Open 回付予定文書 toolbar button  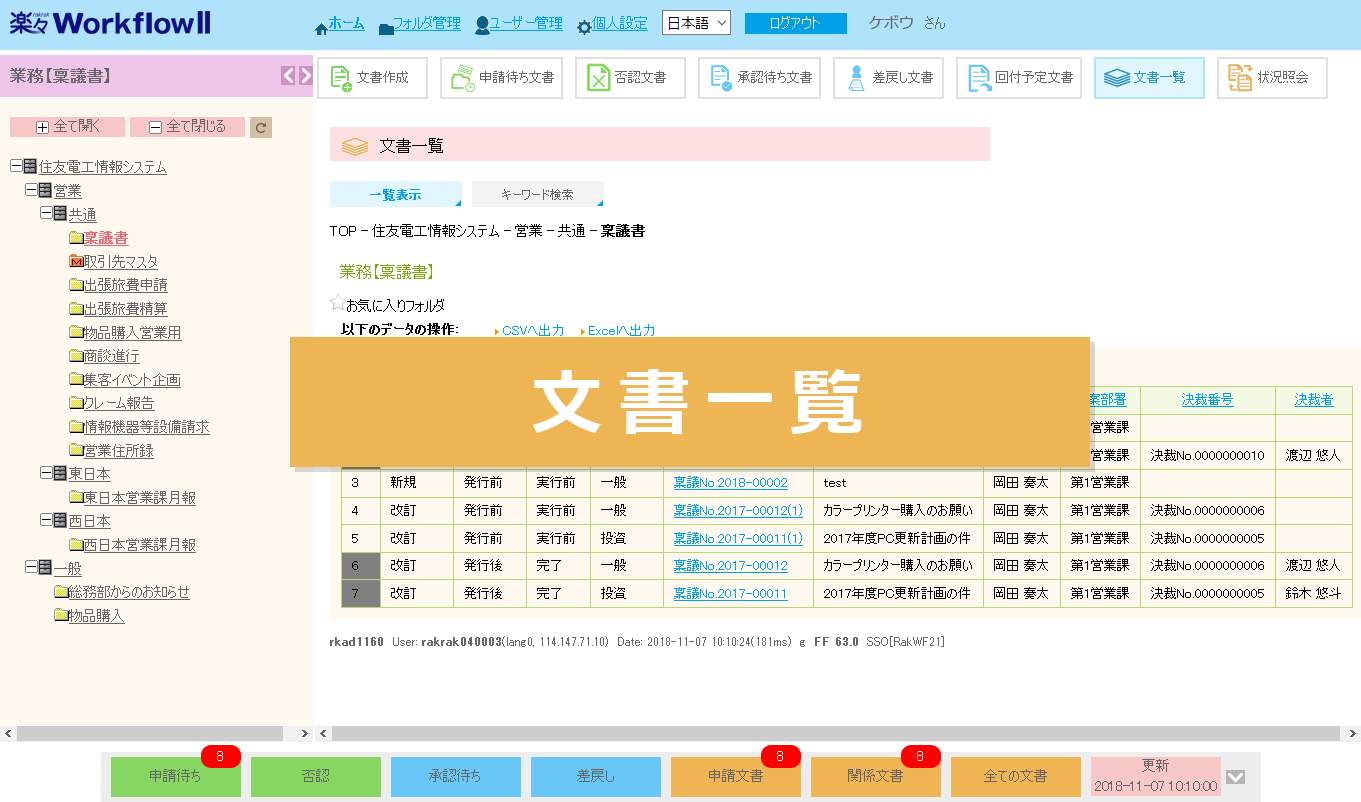[x=1020, y=78]
